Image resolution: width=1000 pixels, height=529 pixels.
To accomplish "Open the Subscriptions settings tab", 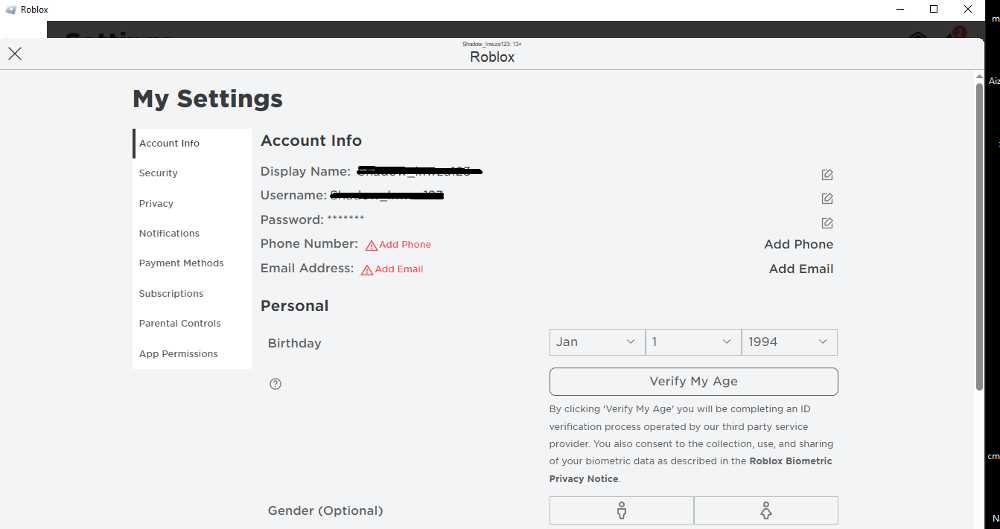I will click(192, 294).
